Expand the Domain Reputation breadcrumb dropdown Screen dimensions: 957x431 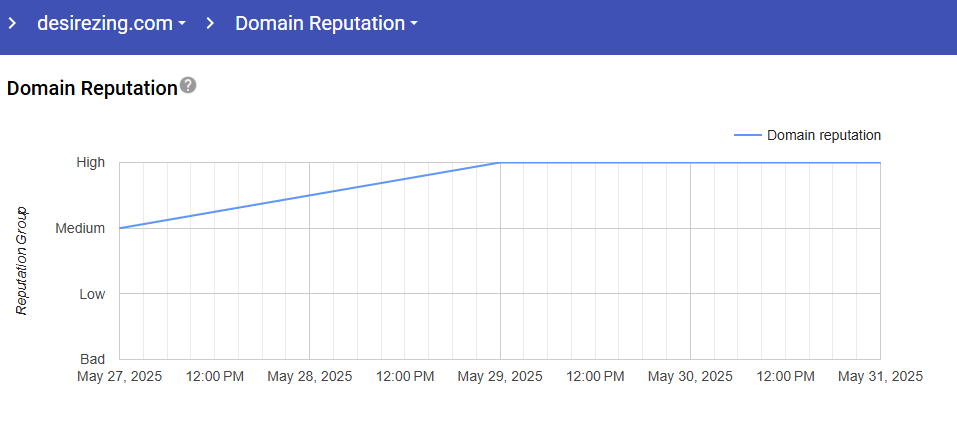pyautogui.click(x=326, y=24)
